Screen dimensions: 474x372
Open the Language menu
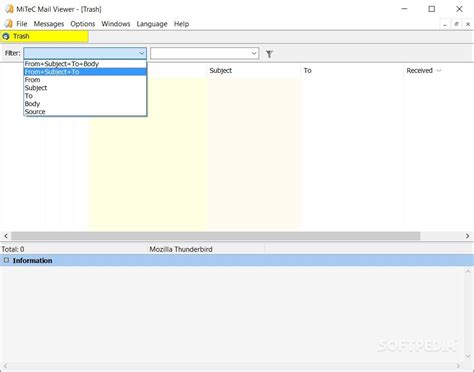click(152, 24)
